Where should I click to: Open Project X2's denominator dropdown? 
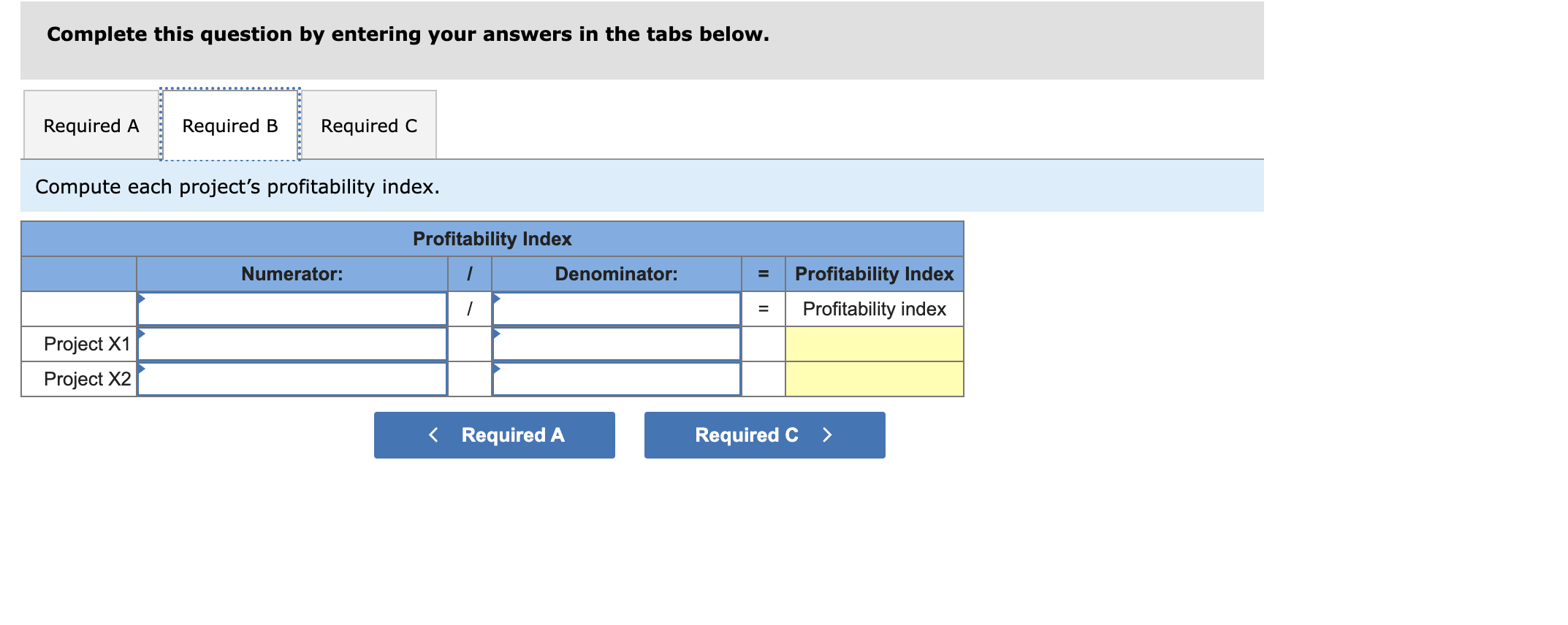(617, 378)
